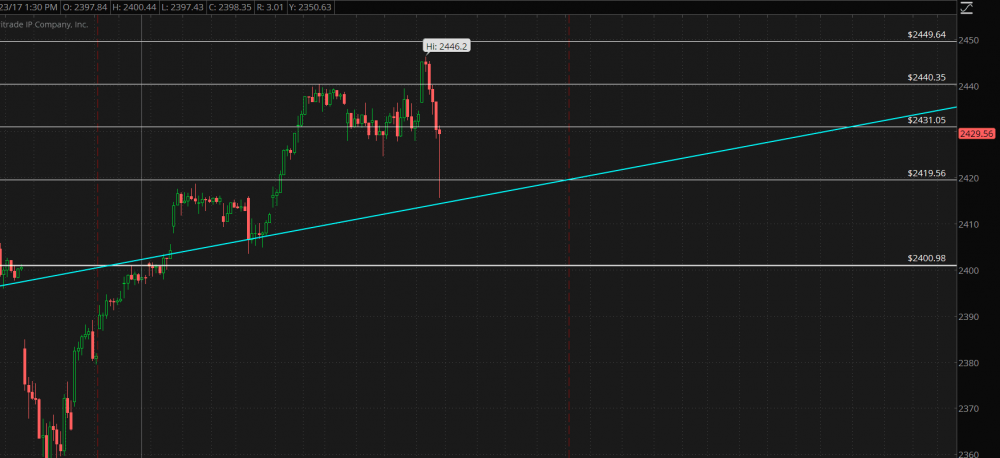Select the $2440.35 price level label
Screen dimensions: 1000x458
coord(926,77)
